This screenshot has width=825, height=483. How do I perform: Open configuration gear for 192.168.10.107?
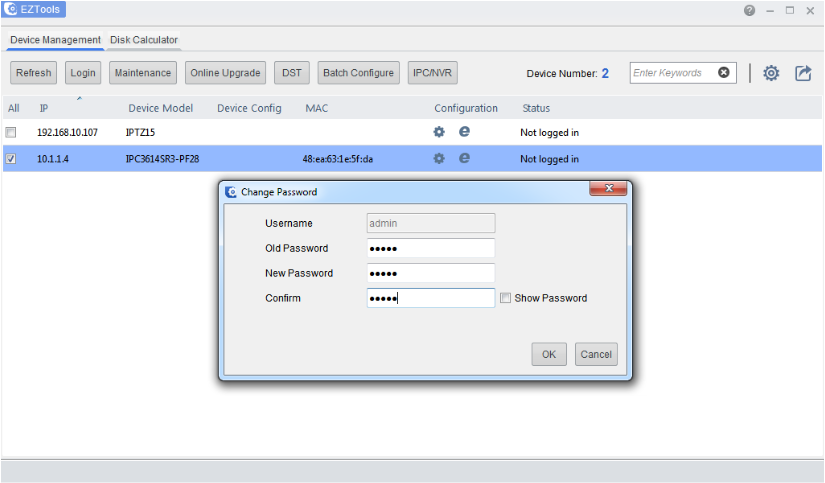(439, 132)
